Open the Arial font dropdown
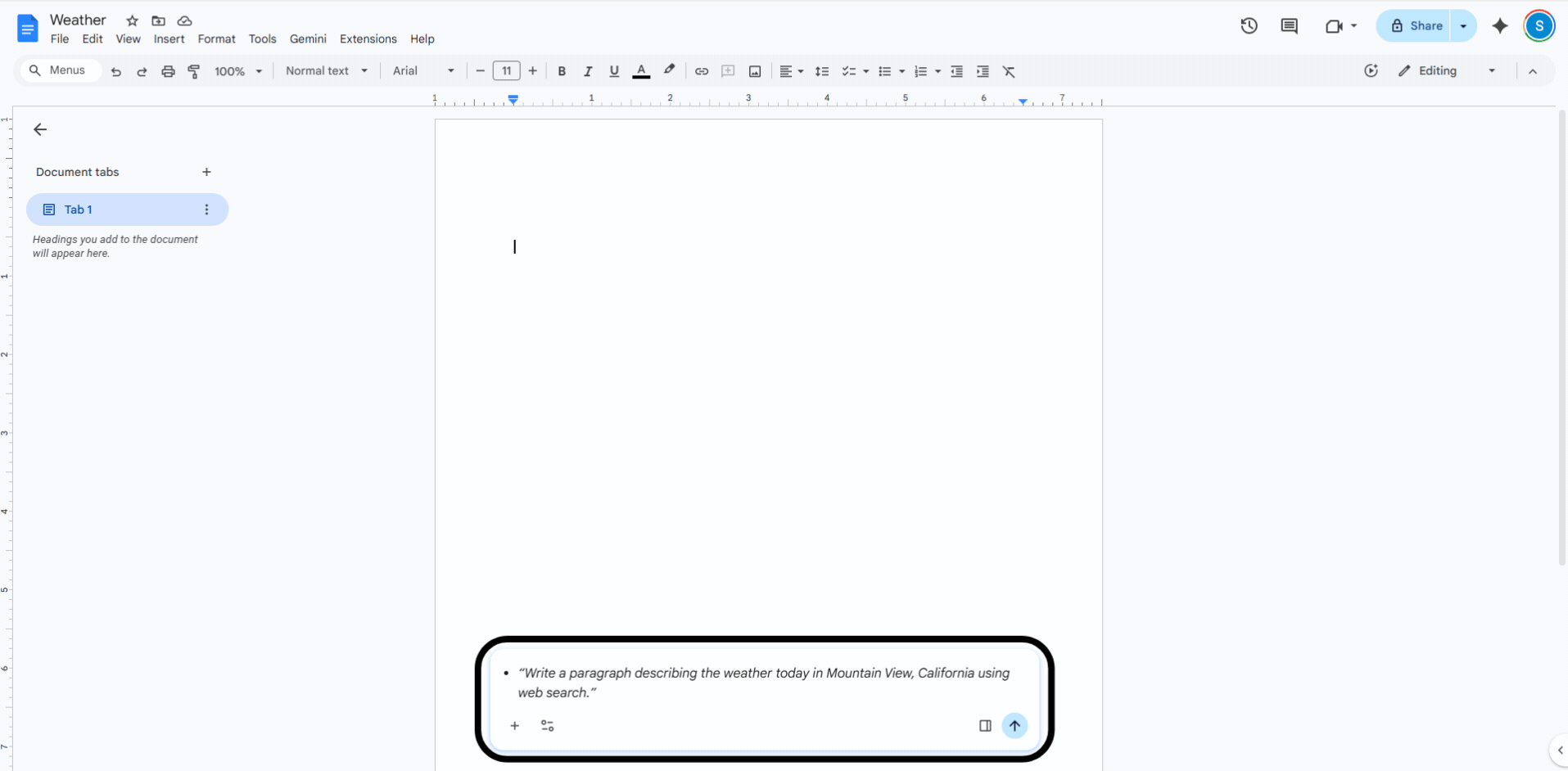1568x771 pixels. [x=423, y=71]
